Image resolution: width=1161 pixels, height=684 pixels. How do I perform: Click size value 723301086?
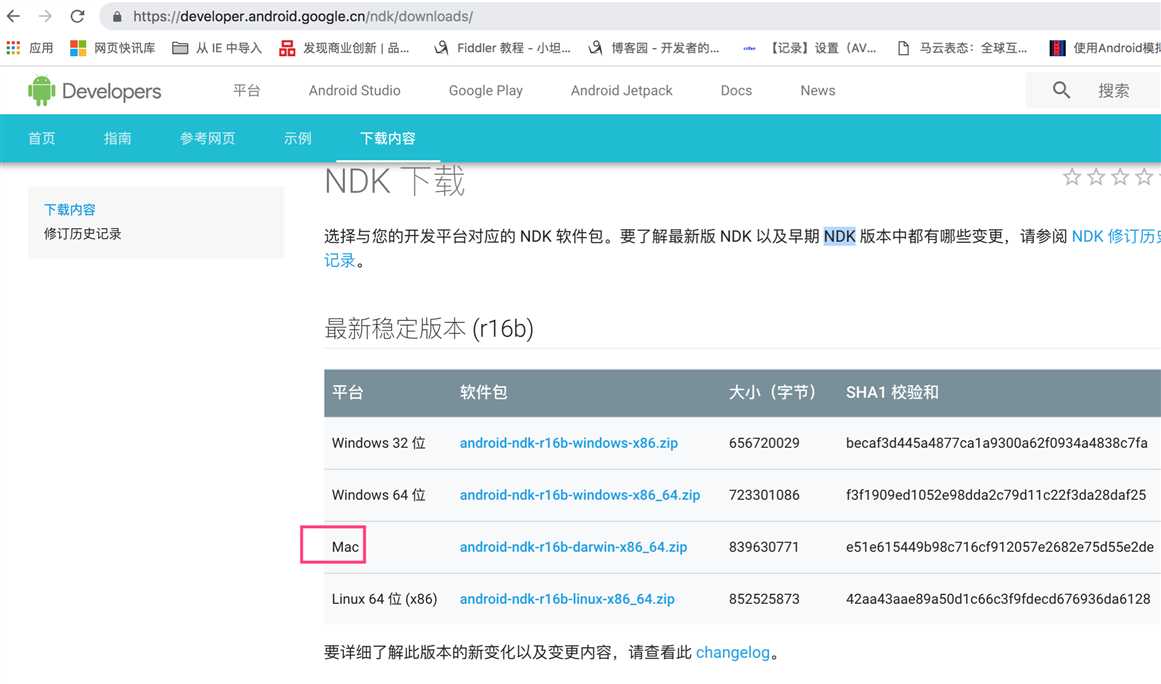tap(764, 494)
